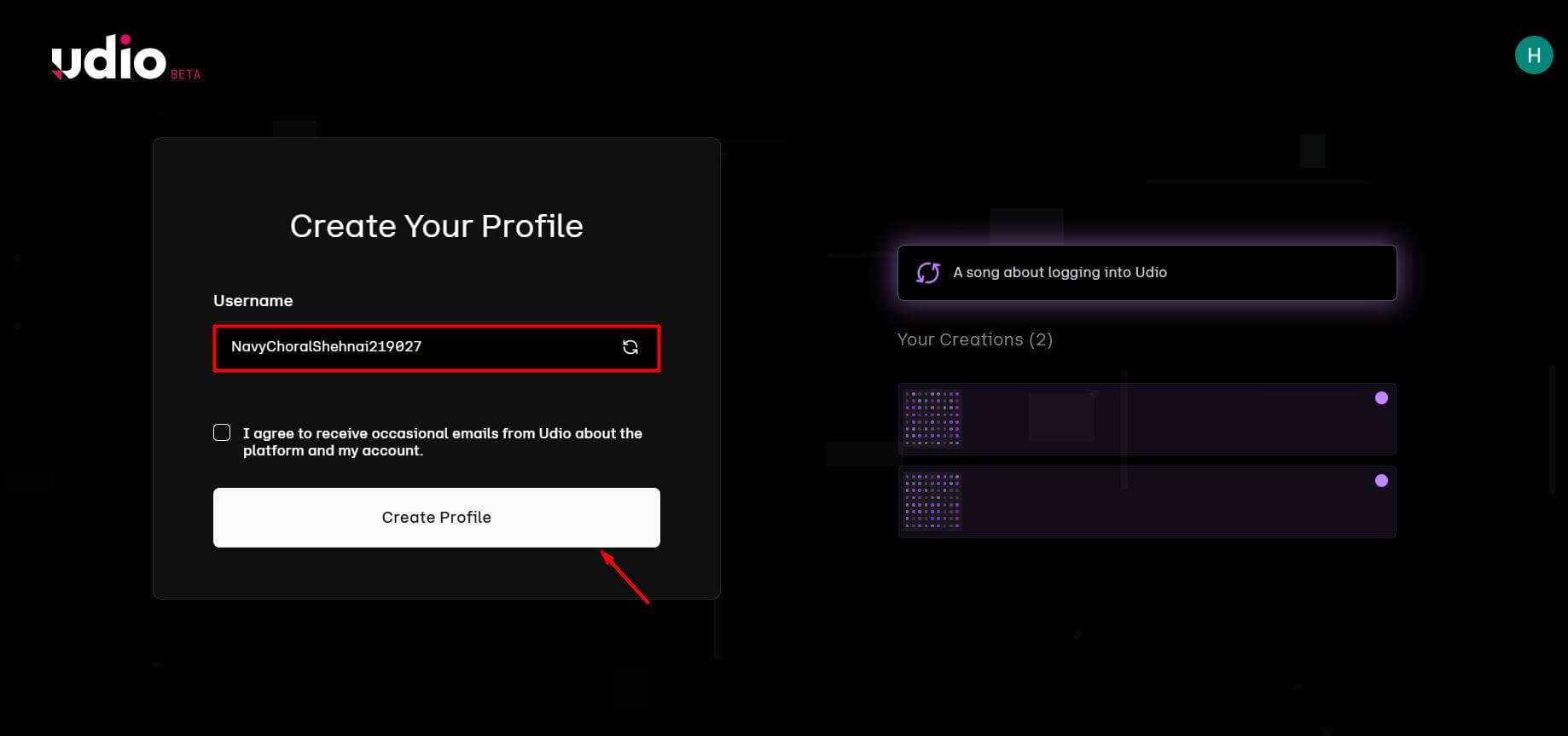The image size is (1568, 736).
Task: Click the email agreement text
Action: click(x=443, y=442)
